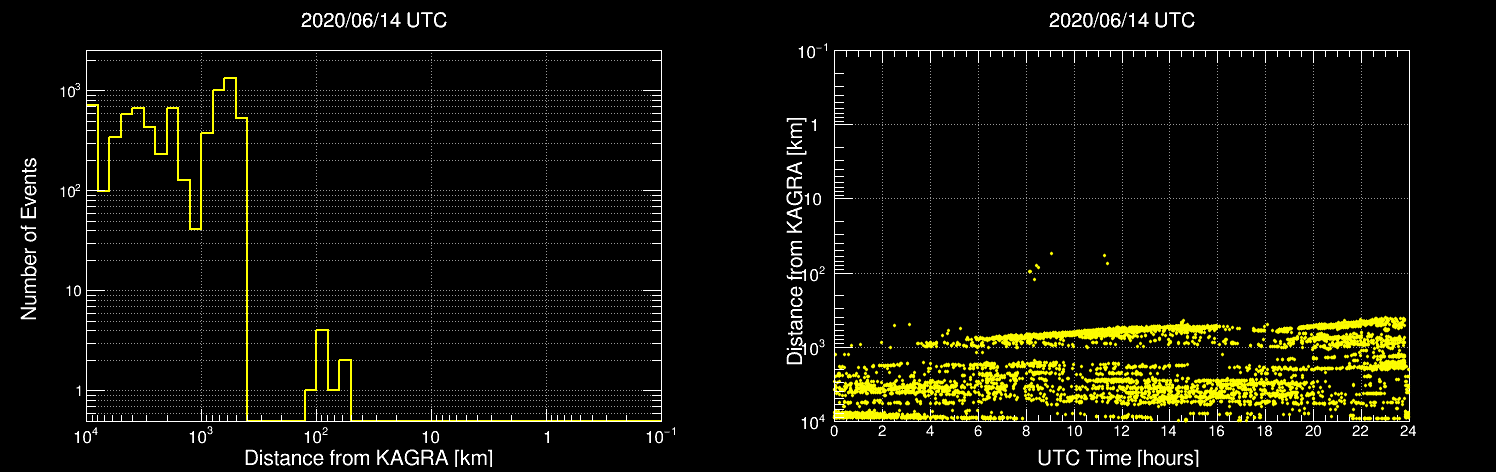Click the histogram plot title "2020/06/14 UTC"
Viewport: 1496px width, 472px height.
pos(373,21)
